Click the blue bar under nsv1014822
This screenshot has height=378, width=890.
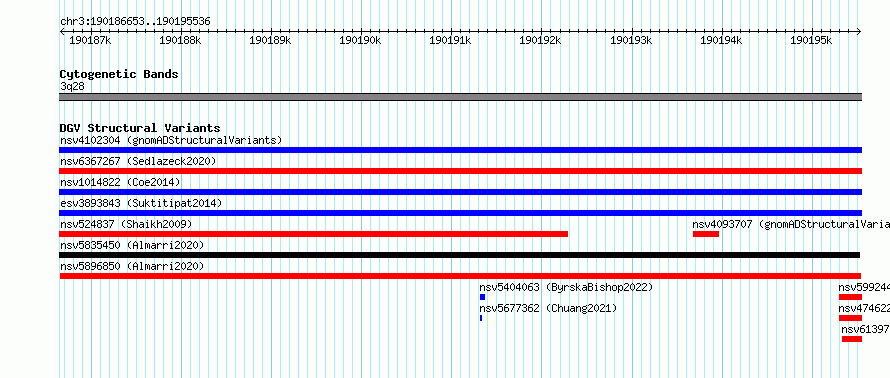460,192
